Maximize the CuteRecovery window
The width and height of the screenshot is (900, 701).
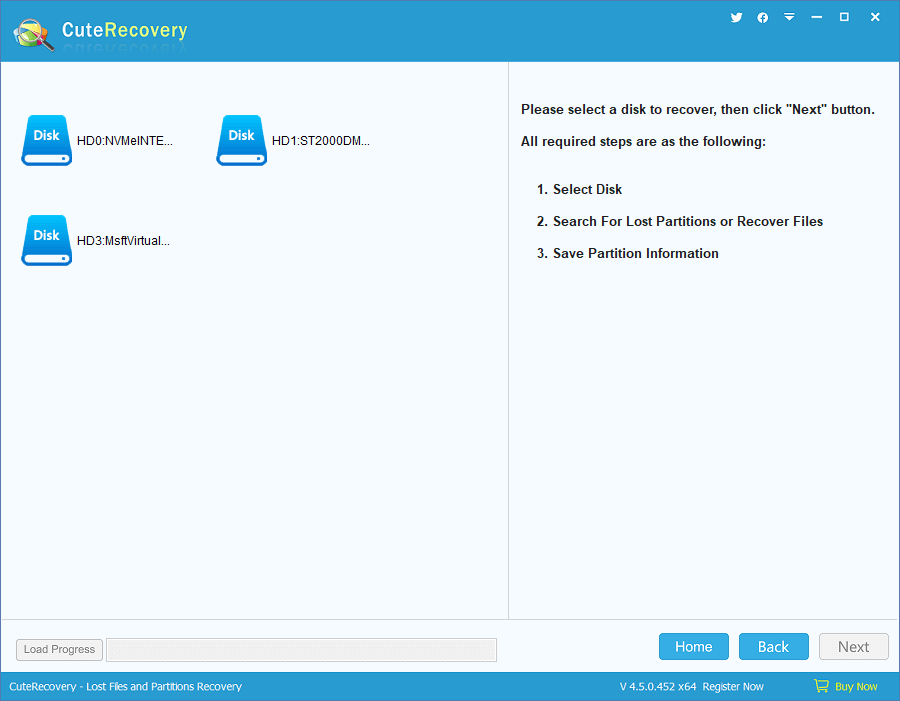click(844, 17)
